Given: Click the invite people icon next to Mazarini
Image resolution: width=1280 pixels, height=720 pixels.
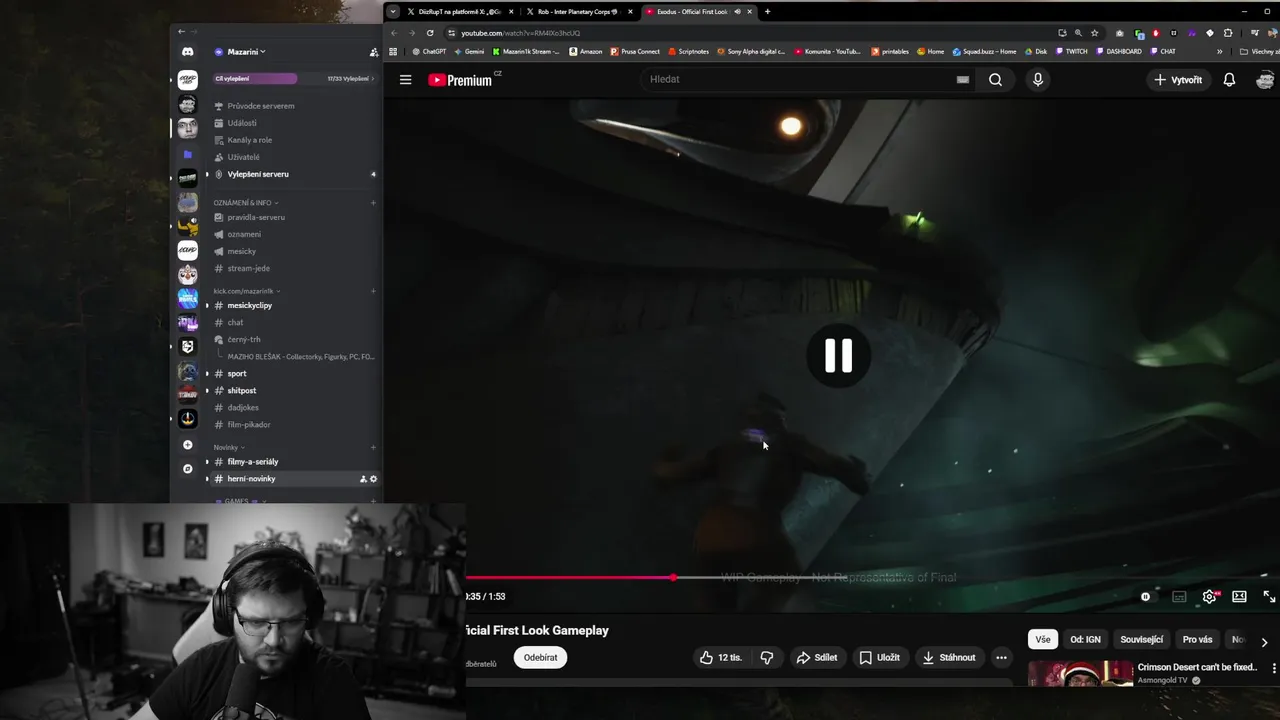Looking at the screenshot, I should click(x=374, y=52).
